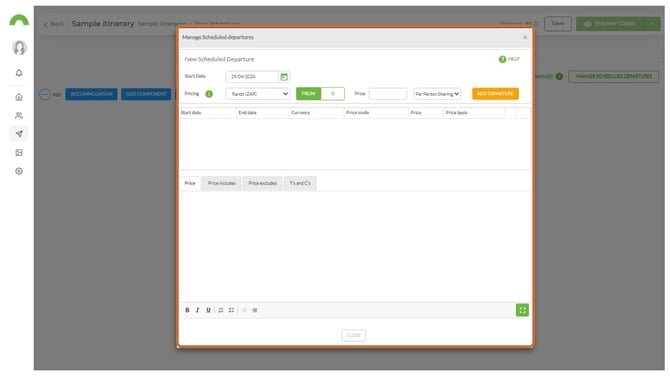Click MANAGE SCHEDULED DEPARTURES button in background

point(614,76)
